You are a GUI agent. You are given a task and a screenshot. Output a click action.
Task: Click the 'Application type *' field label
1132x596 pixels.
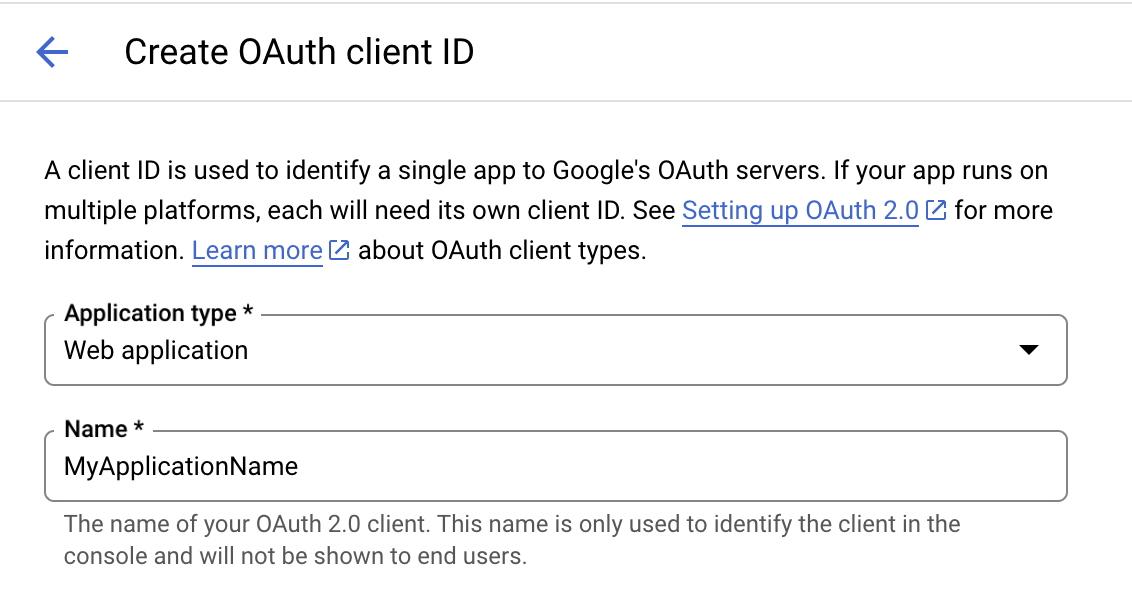click(x=150, y=314)
